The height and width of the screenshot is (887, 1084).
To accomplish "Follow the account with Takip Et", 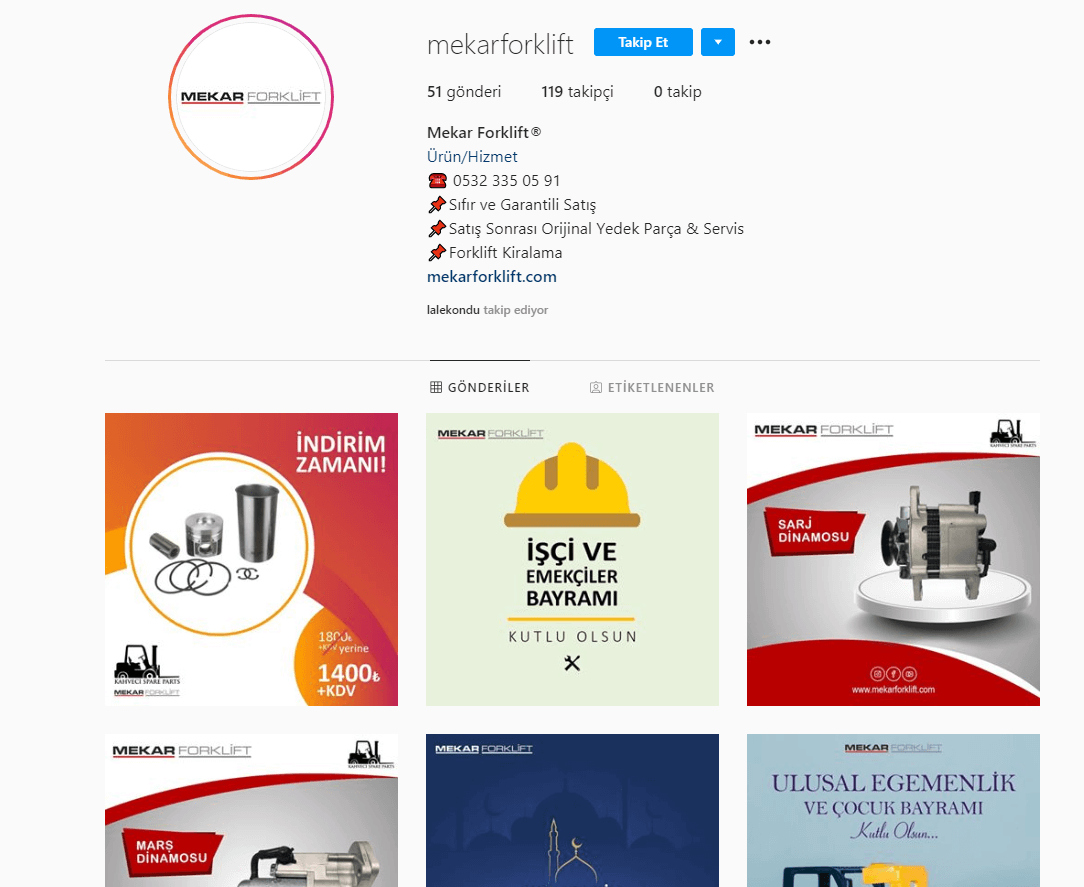I will [x=643, y=42].
